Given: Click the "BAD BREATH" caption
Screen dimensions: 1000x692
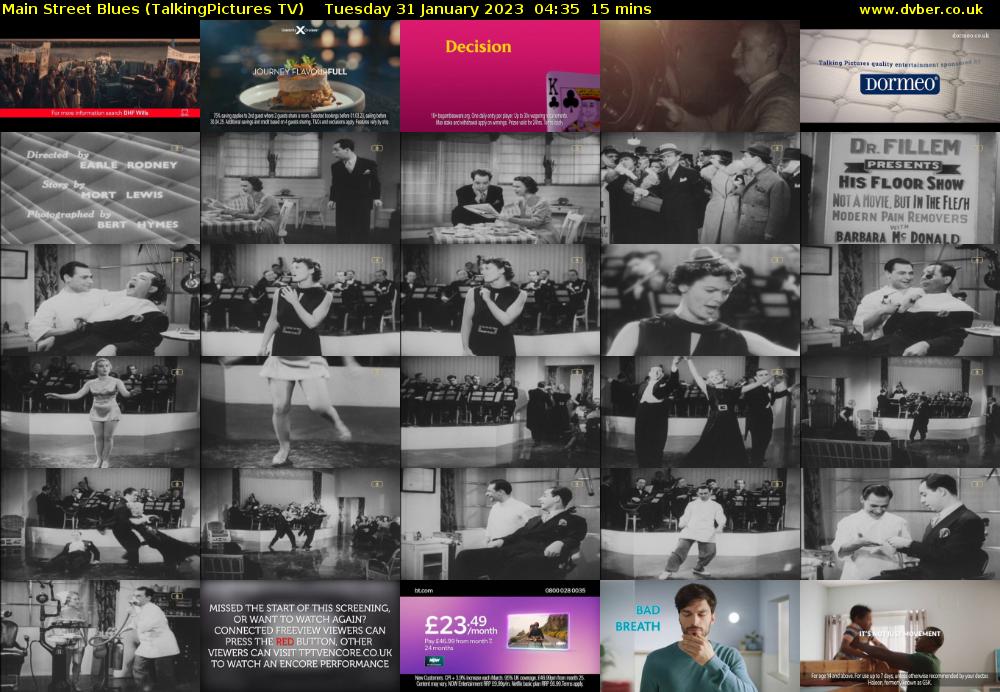Looking at the screenshot, I should click(638, 618).
